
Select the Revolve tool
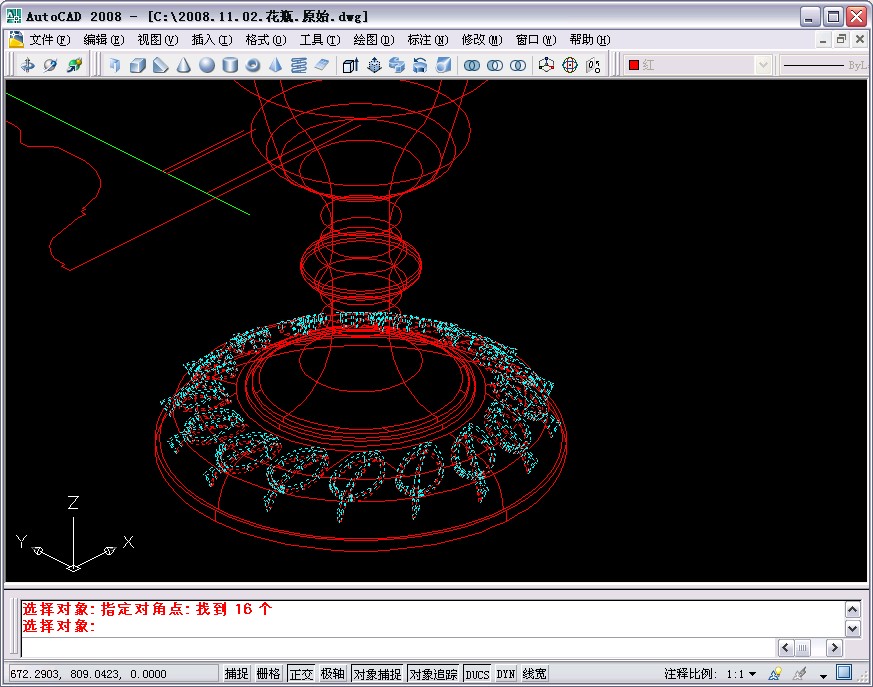click(420, 65)
